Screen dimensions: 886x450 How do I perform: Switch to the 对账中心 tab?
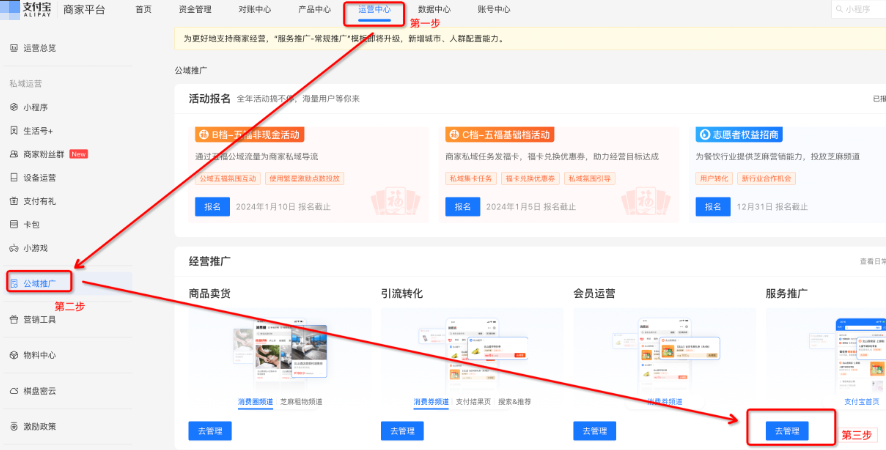(255, 10)
